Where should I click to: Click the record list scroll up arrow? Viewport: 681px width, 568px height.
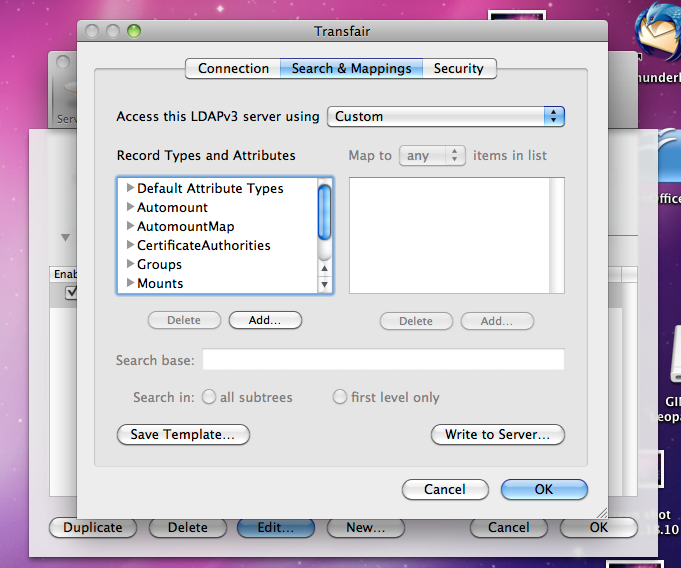coord(324,268)
